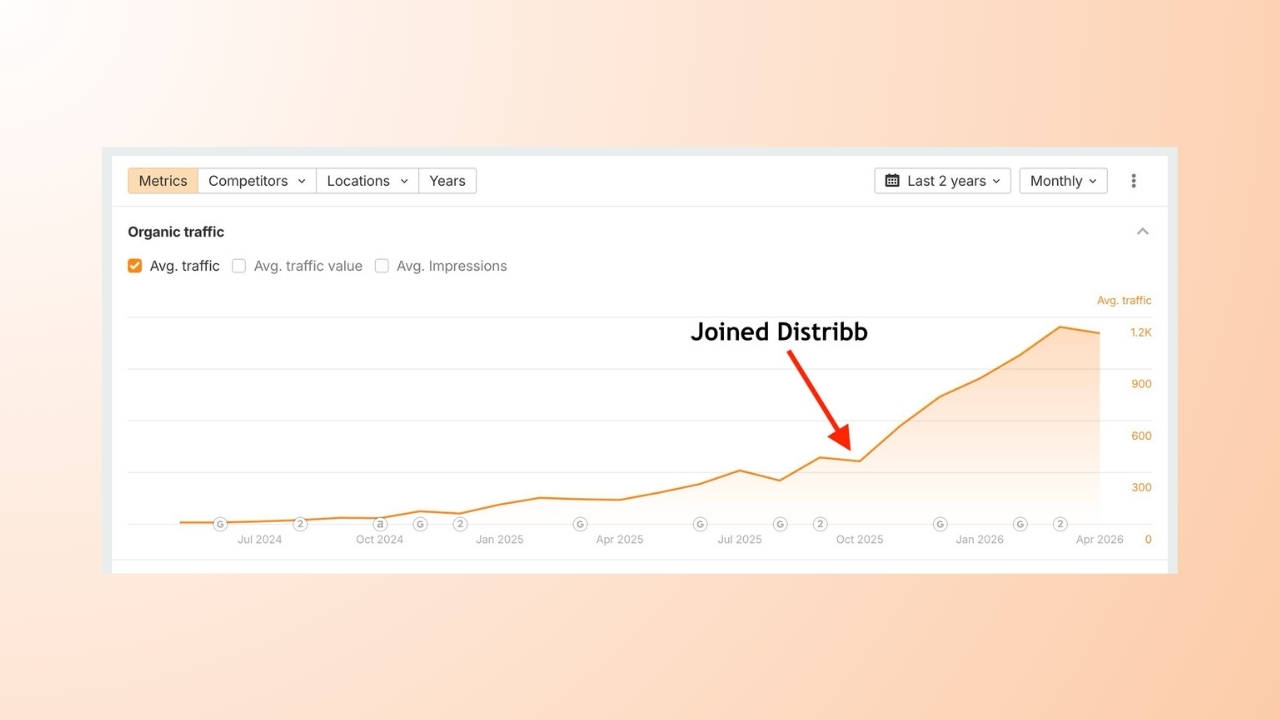The width and height of the screenshot is (1280, 720).
Task: Click the traffic line peak near 1.2K
Action: point(1060,327)
